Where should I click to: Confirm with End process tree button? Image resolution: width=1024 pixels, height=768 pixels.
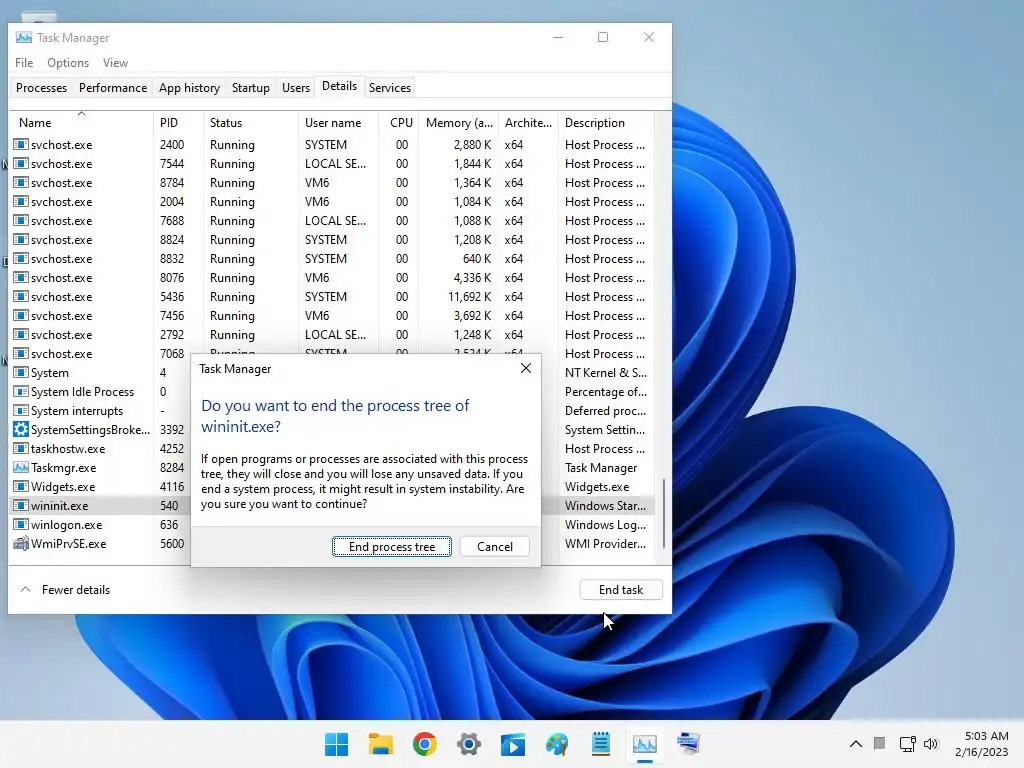click(392, 547)
